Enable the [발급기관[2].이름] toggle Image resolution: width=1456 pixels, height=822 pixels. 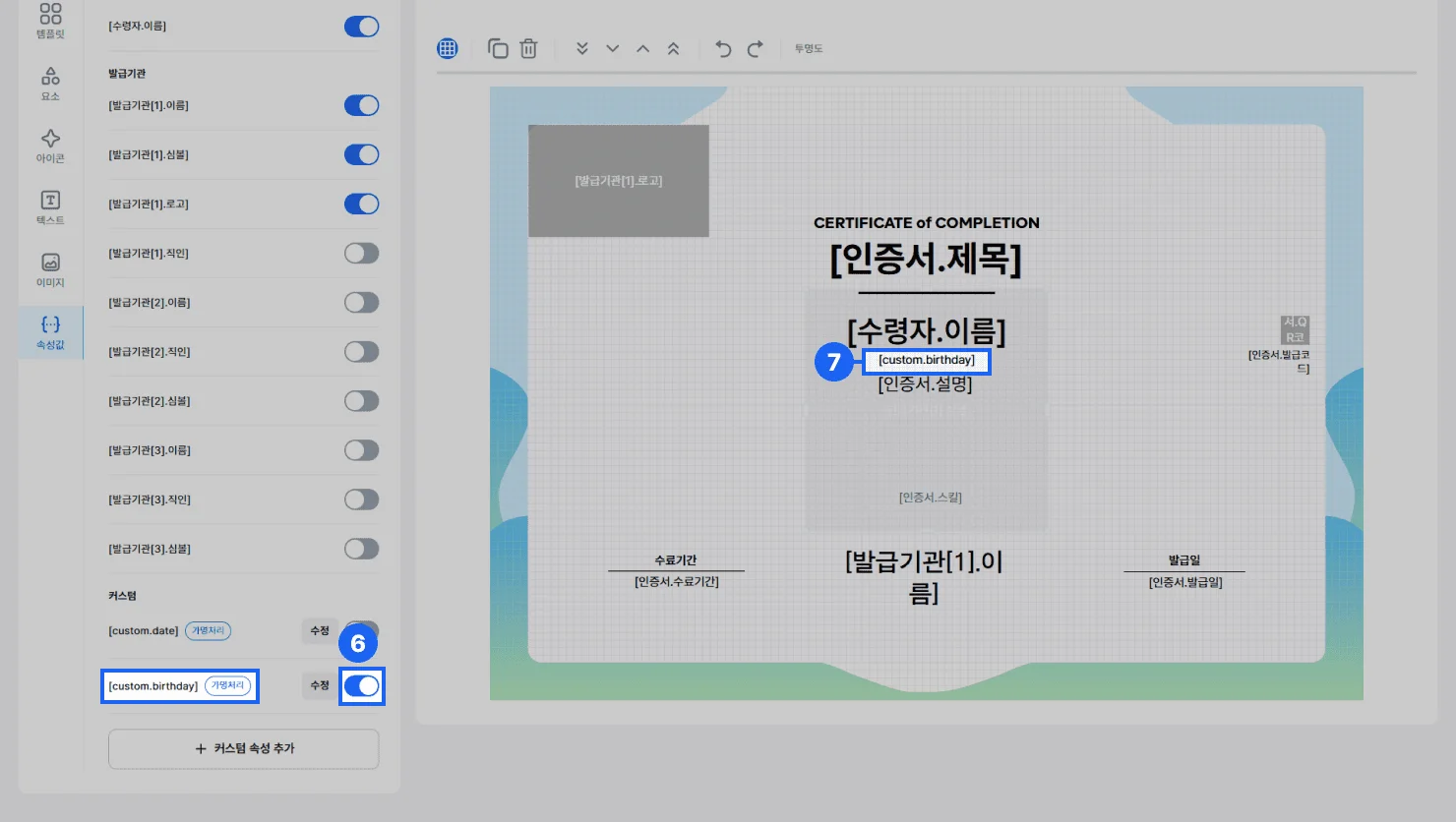click(361, 303)
